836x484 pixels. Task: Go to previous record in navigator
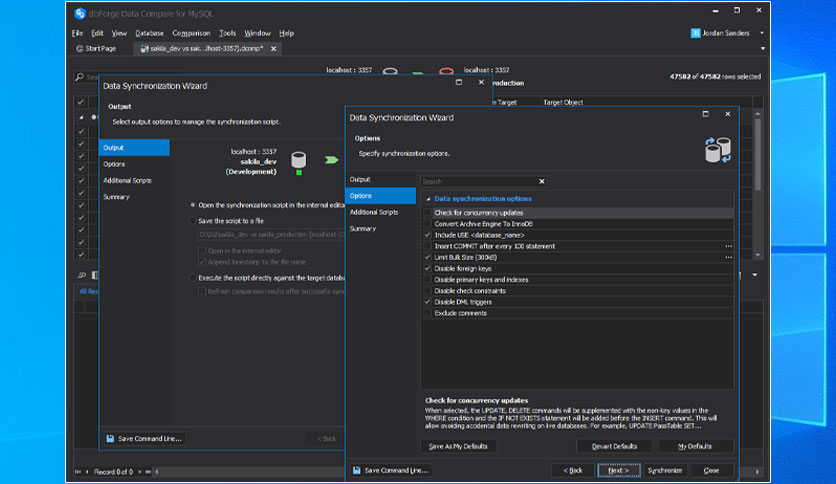click(x=87, y=472)
